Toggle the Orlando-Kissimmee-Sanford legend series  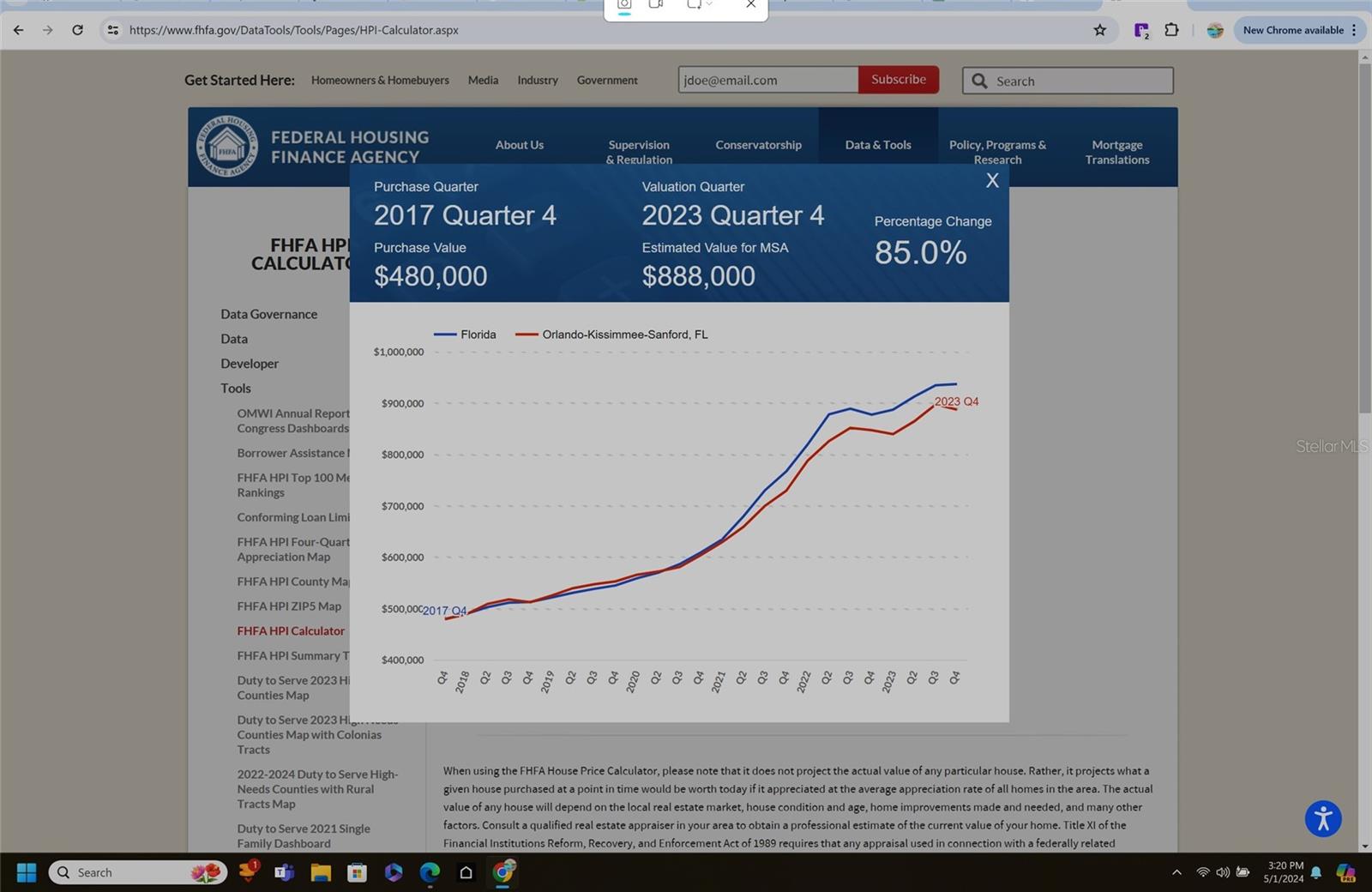pyautogui.click(x=611, y=334)
